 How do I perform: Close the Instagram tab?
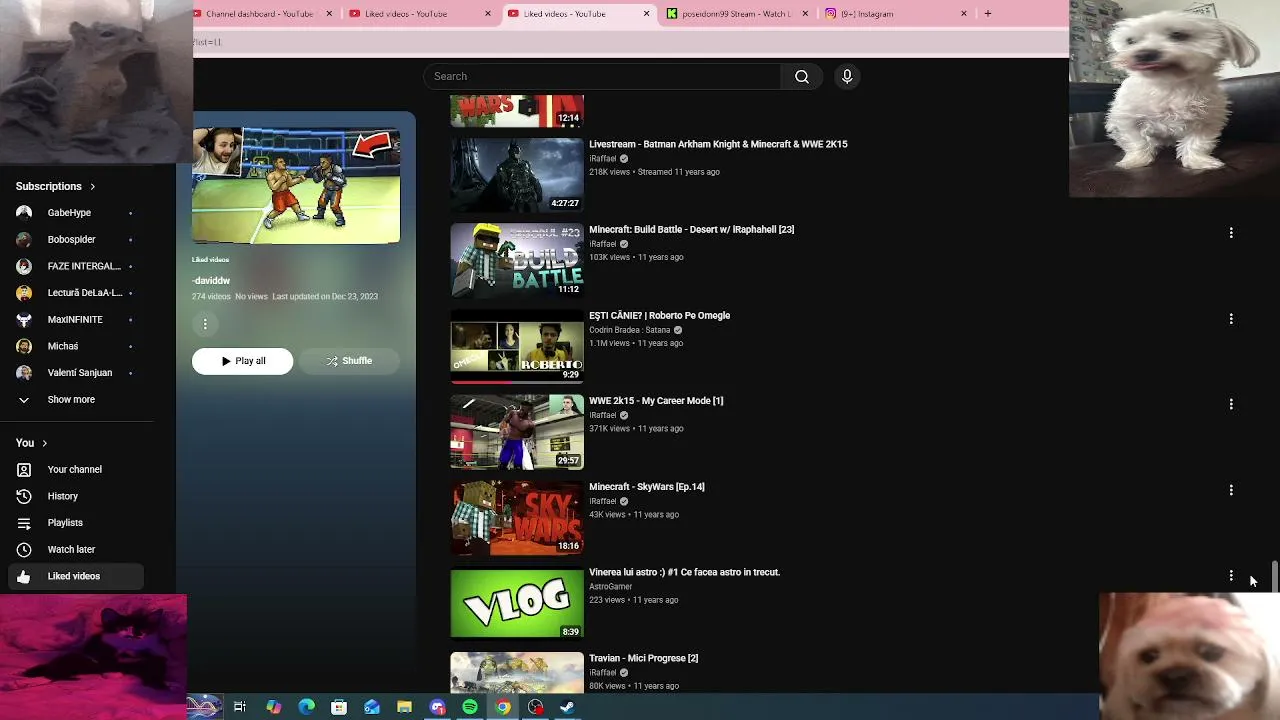click(964, 14)
